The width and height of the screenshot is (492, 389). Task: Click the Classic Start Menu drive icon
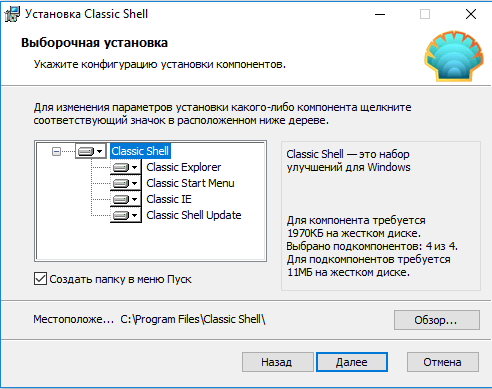(x=121, y=183)
